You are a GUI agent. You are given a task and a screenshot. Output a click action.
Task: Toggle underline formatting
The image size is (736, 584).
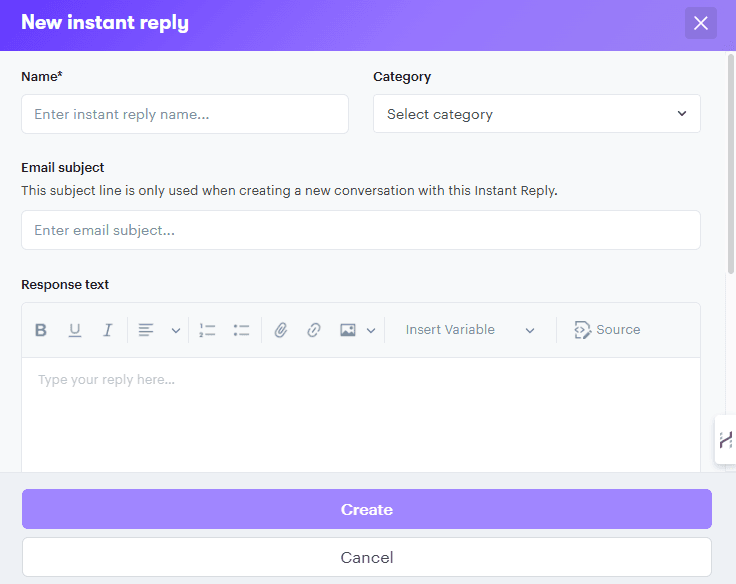tap(75, 330)
